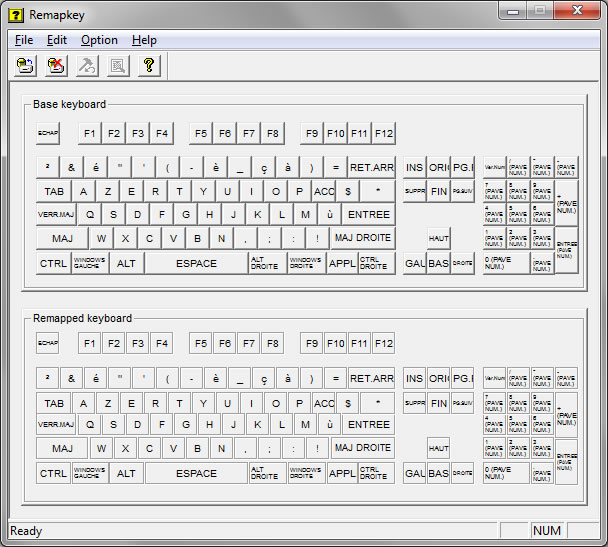The image size is (608, 547).
Task: Click ALT key on Base keyboard
Action: click(126, 264)
